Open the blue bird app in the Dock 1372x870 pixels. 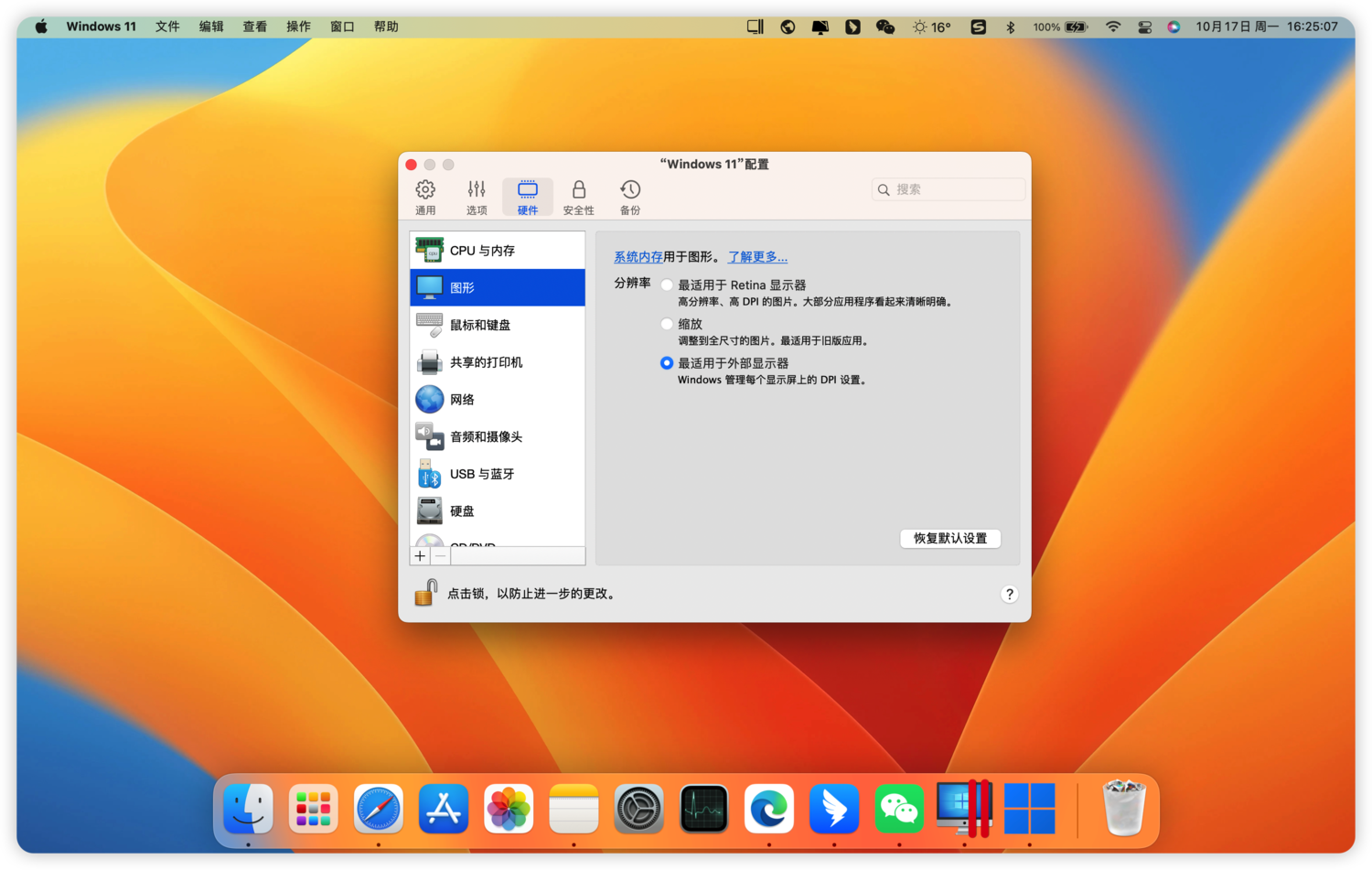click(x=834, y=809)
